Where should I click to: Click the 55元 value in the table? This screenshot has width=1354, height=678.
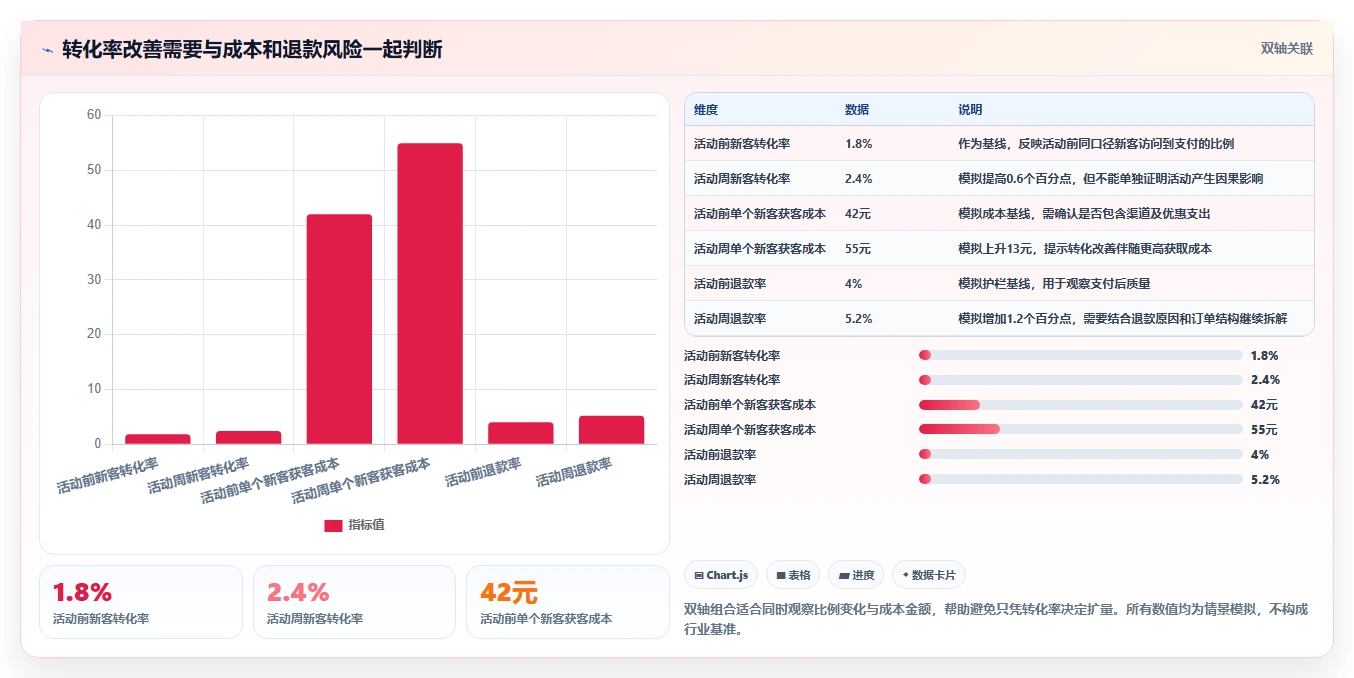pyautogui.click(x=858, y=249)
